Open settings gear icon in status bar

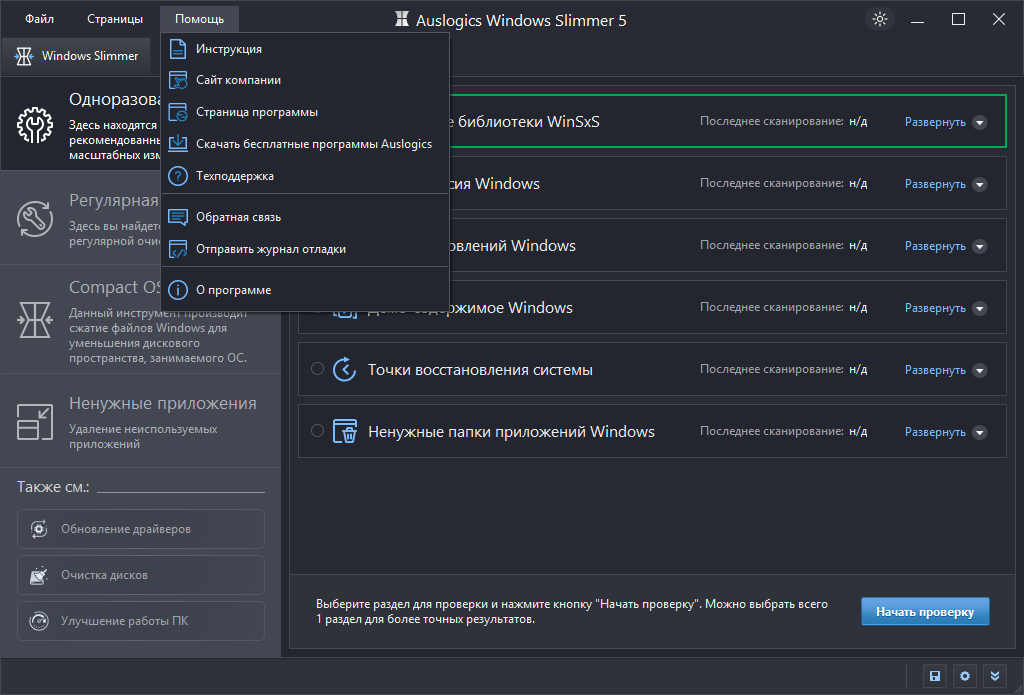coord(965,676)
